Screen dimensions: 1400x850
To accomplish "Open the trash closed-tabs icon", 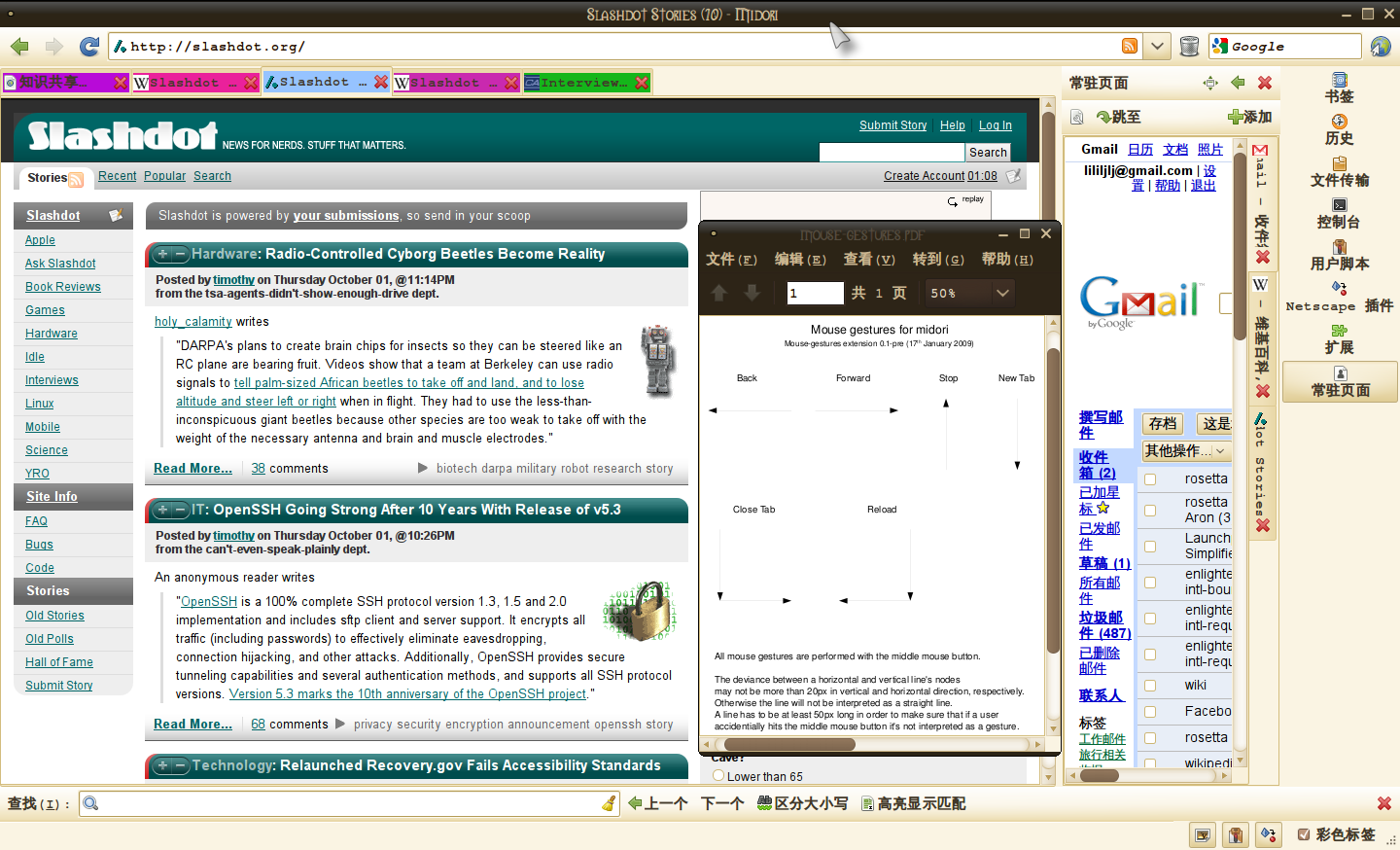I will [1189, 46].
